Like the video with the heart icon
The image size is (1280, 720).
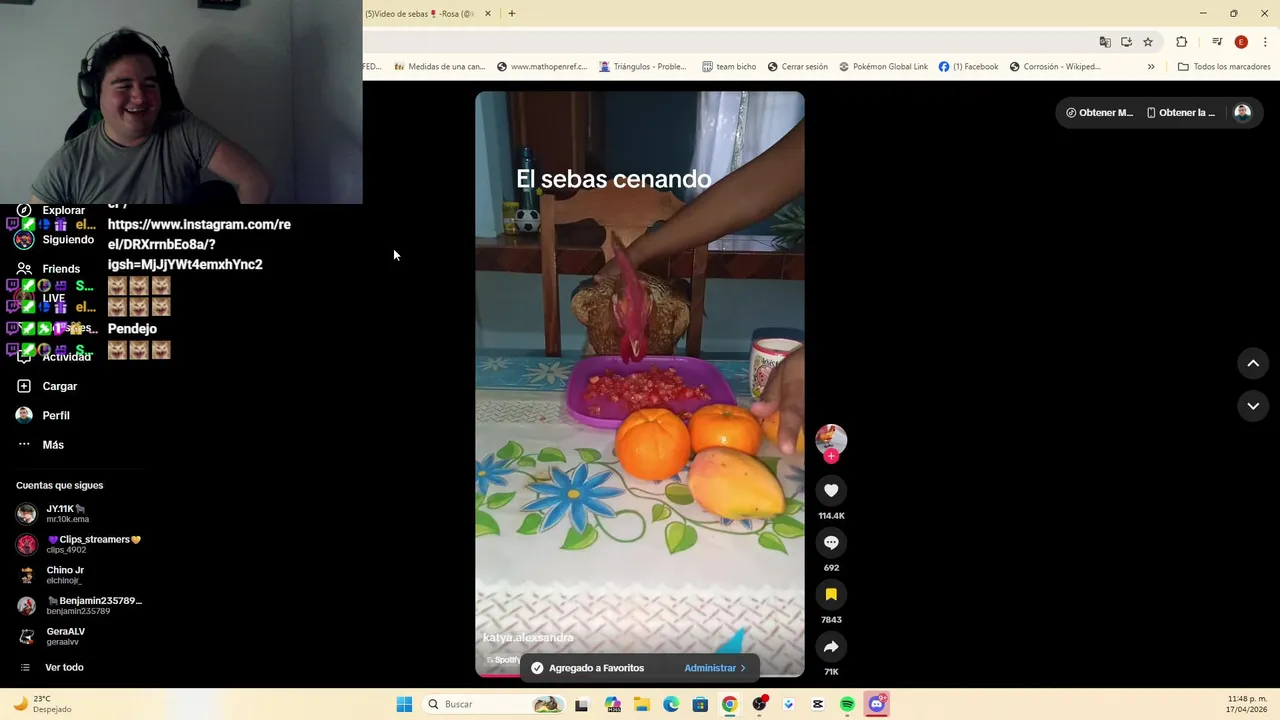[x=831, y=490]
